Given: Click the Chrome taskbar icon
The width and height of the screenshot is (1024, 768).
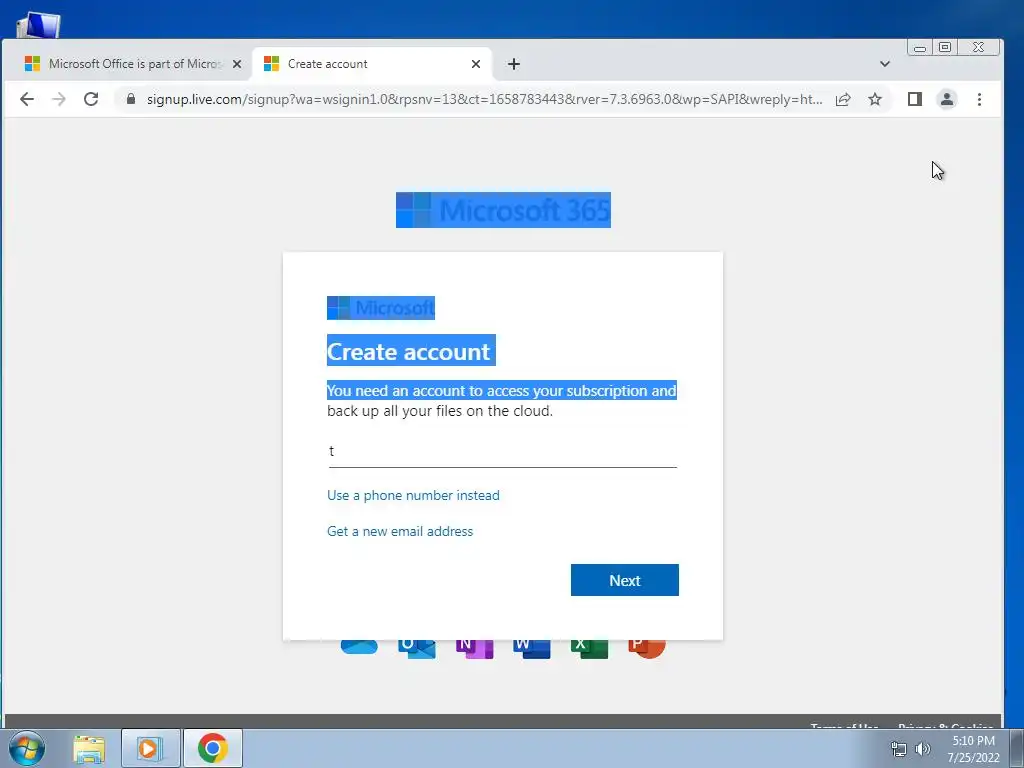Looking at the screenshot, I should (x=213, y=748).
